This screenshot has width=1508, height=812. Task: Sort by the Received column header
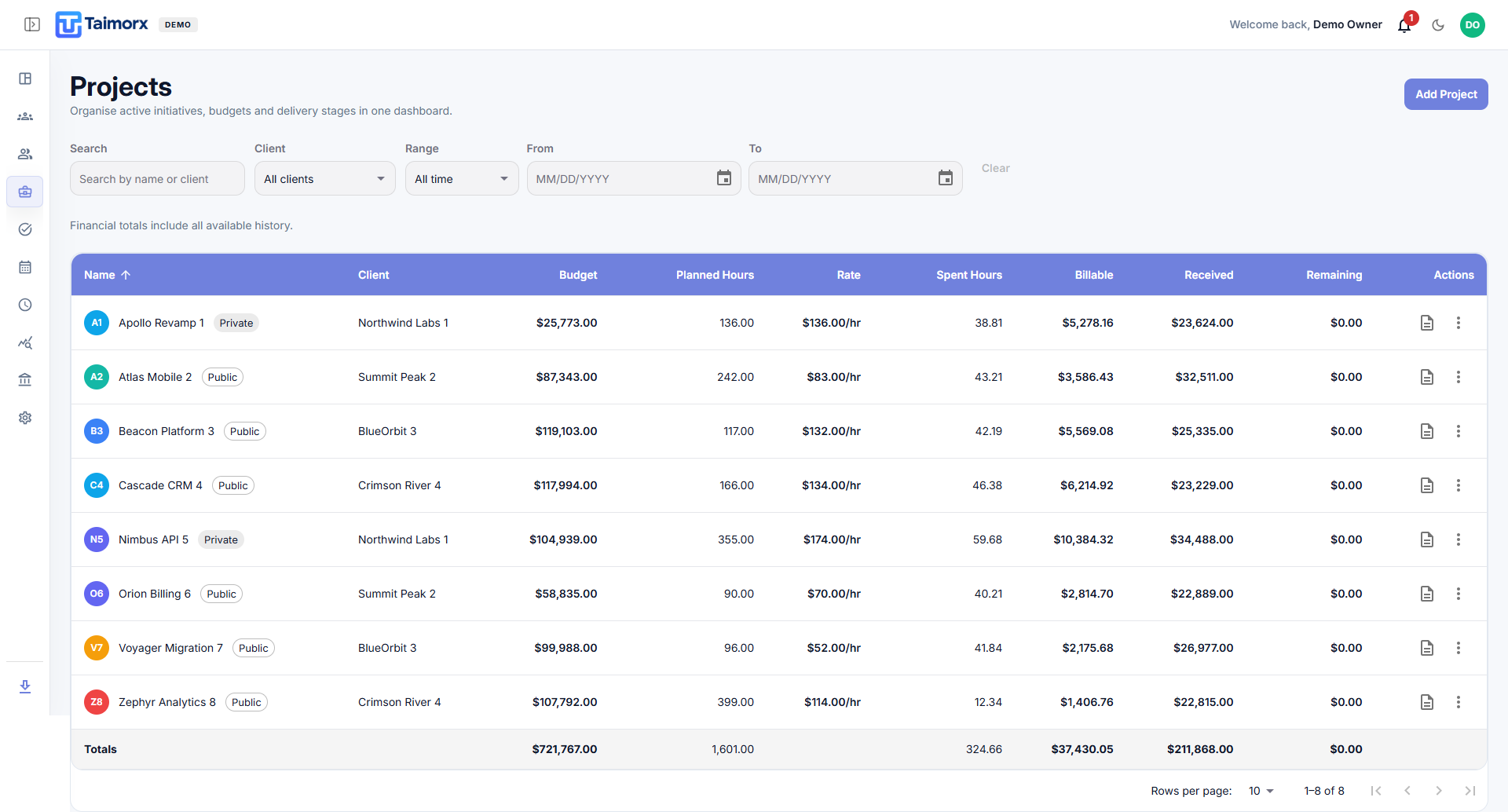pos(1209,275)
